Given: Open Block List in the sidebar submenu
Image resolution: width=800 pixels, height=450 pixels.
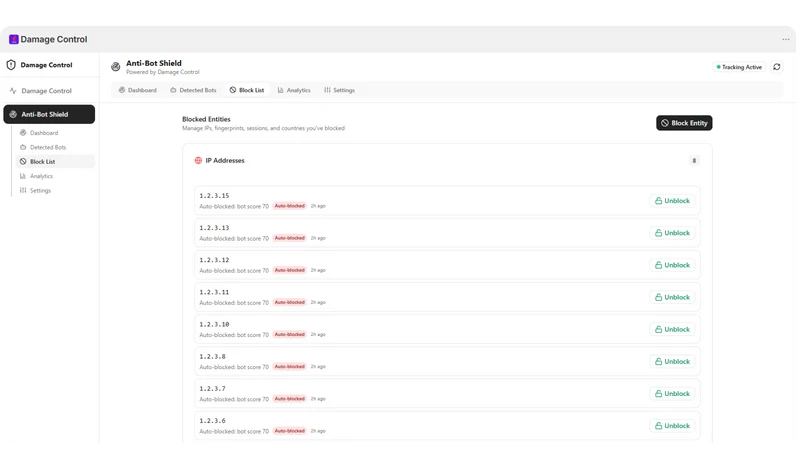Looking at the screenshot, I should (x=55, y=161).
